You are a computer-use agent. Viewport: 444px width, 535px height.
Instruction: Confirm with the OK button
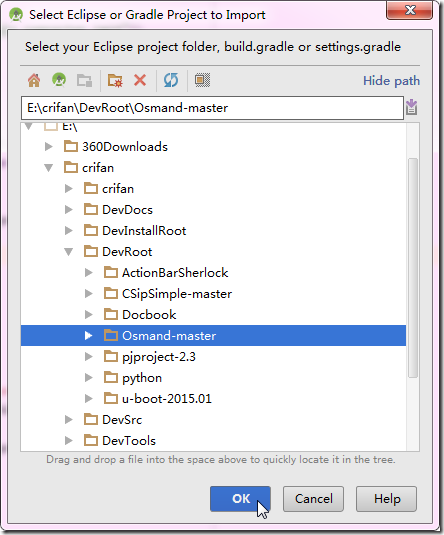(240, 499)
